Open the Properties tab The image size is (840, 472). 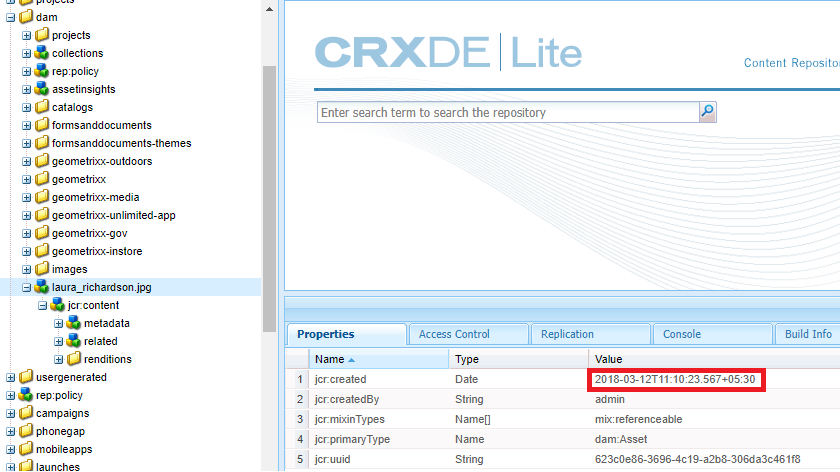click(347, 334)
